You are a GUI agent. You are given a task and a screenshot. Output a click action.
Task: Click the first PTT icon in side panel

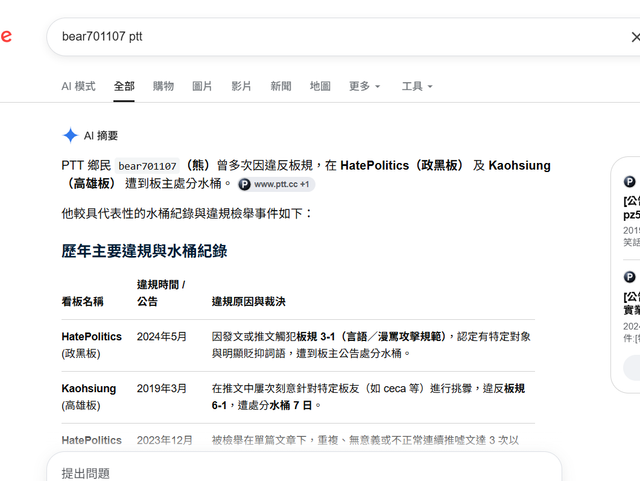629,181
